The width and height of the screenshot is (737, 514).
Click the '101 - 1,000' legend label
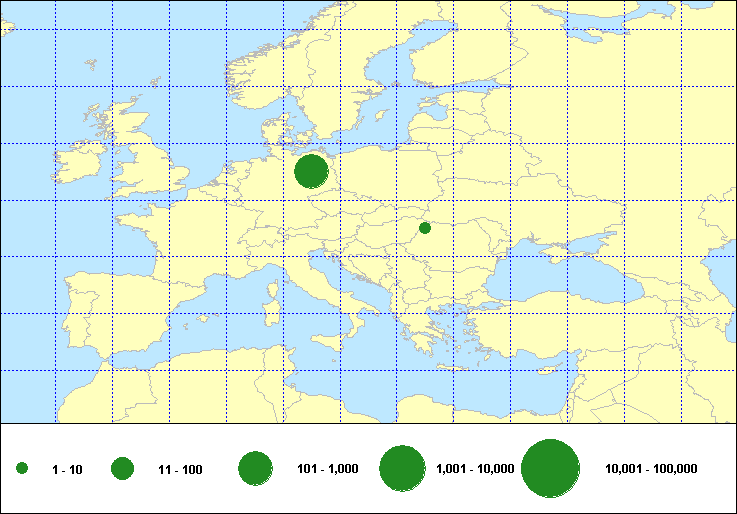click(328, 469)
